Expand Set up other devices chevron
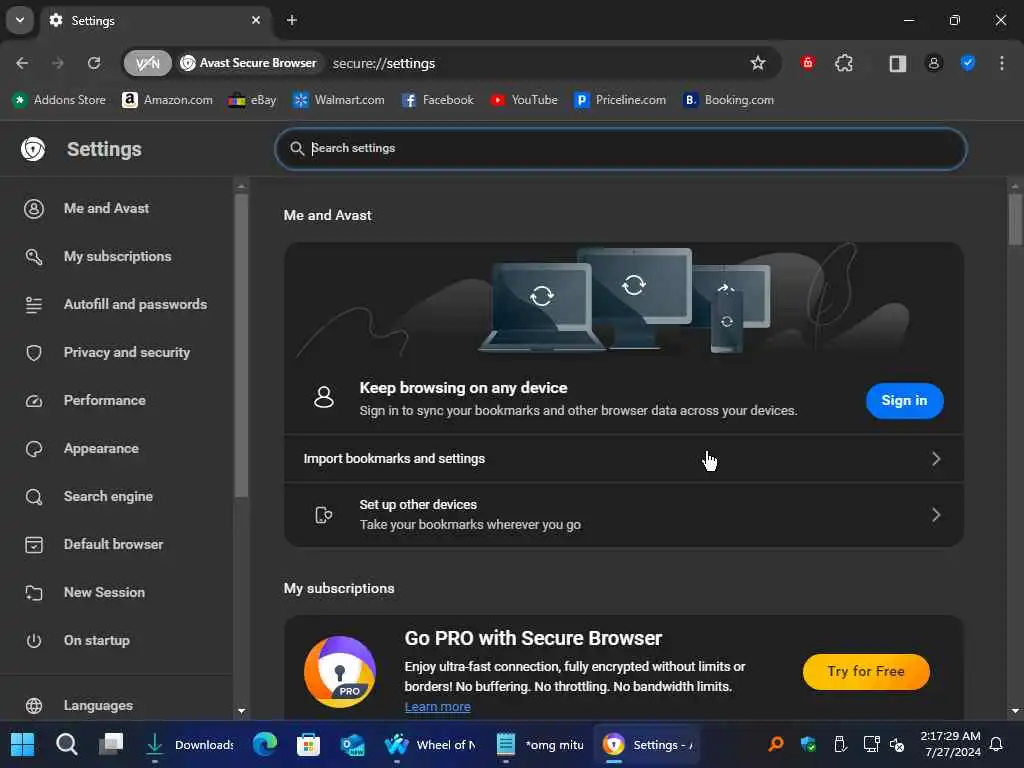The height and width of the screenshot is (768, 1024). pos(936,515)
